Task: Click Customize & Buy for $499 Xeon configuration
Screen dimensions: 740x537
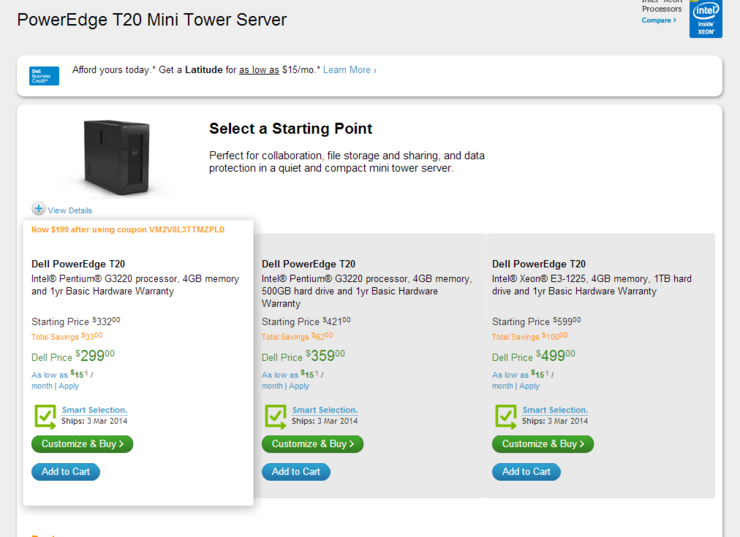Action: point(543,444)
